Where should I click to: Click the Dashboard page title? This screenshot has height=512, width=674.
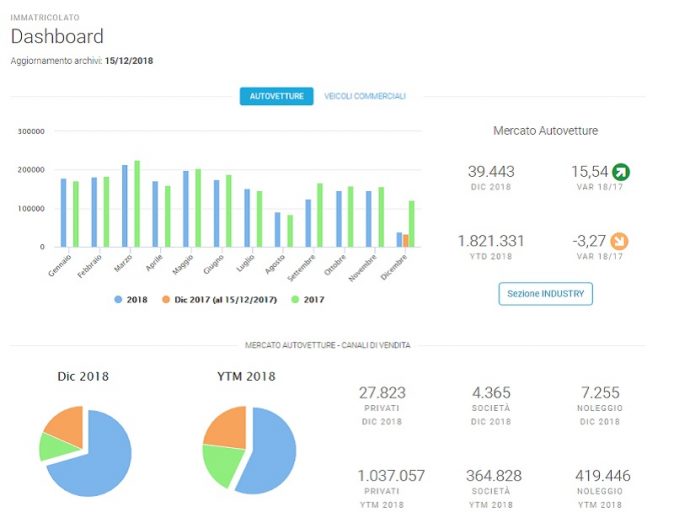point(57,36)
